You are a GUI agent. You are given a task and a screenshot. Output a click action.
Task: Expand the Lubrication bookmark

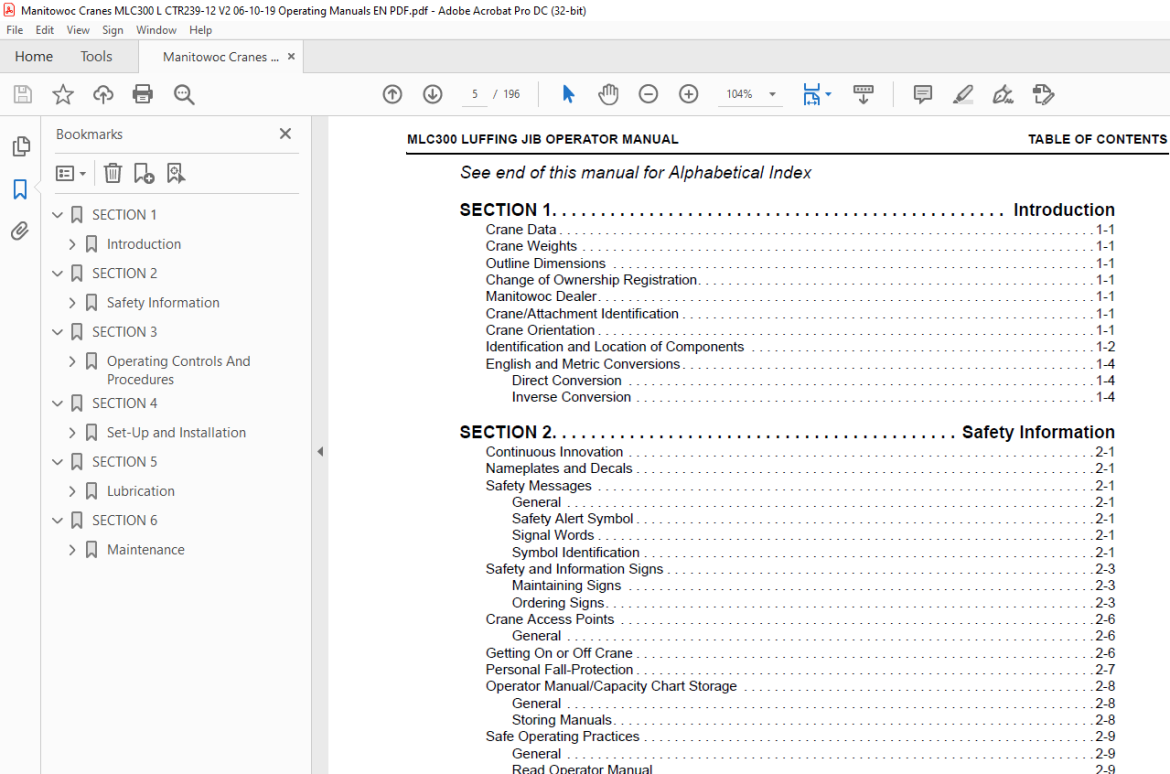pos(72,491)
